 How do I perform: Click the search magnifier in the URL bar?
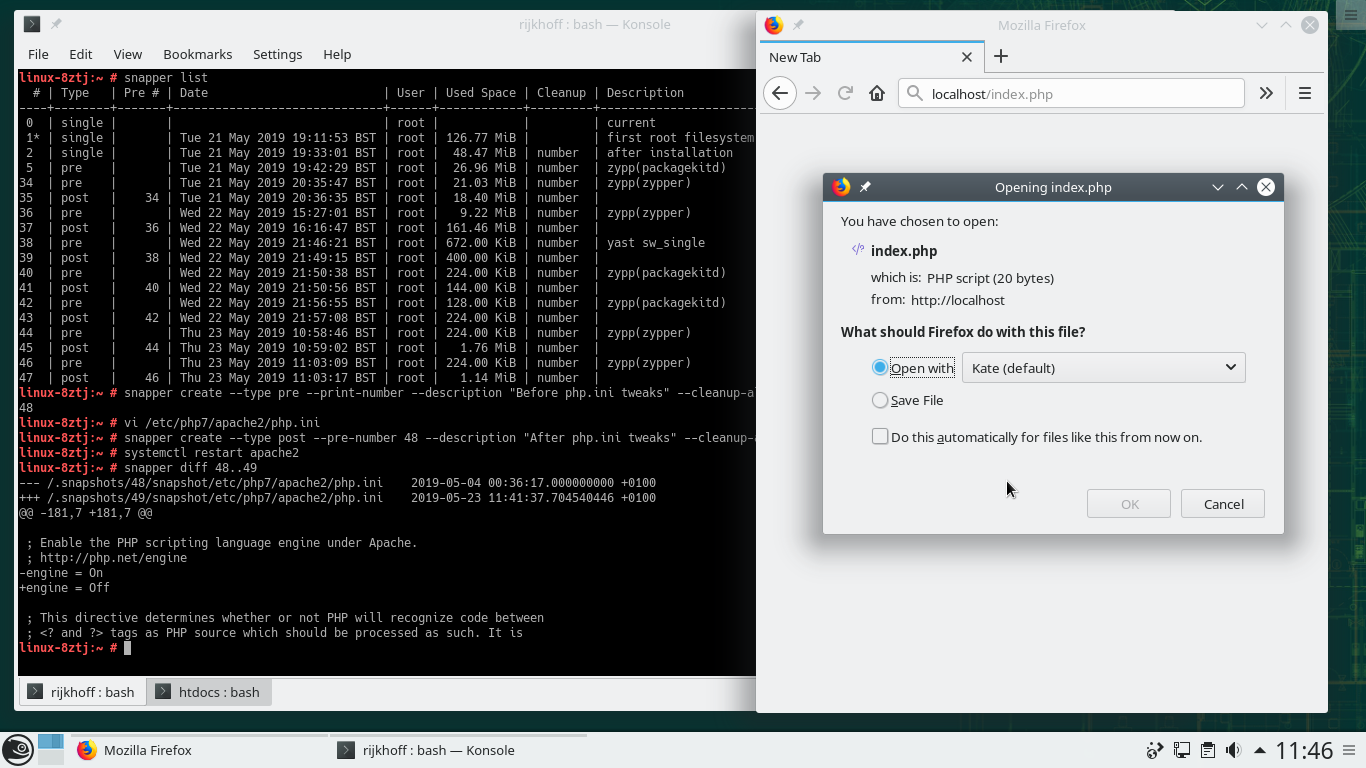[914, 94]
